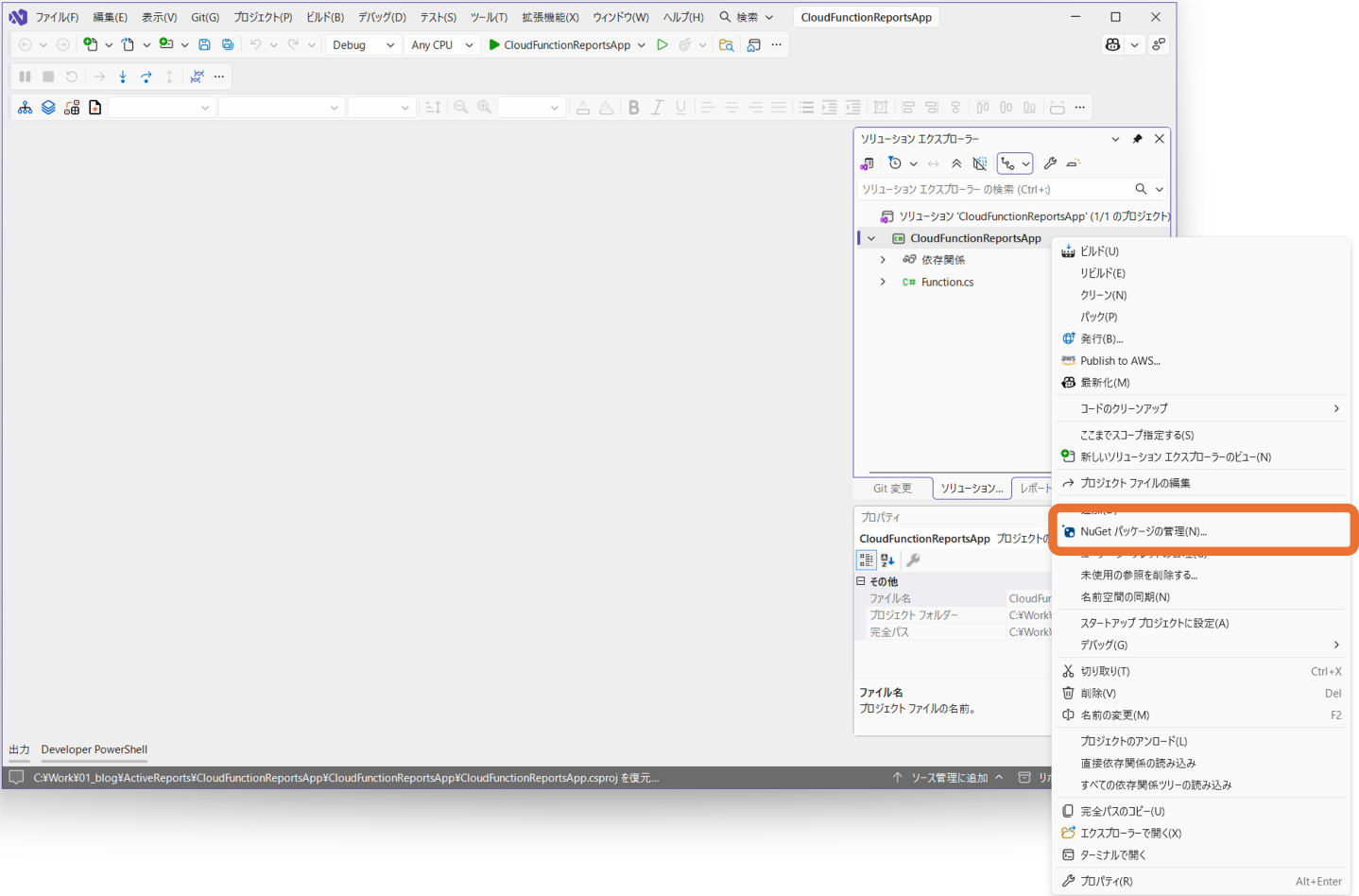The height and width of the screenshot is (896, 1359).
Task: Click the Publish to AWS icon in context menu
Action: pyautogui.click(x=1068, y=360)
